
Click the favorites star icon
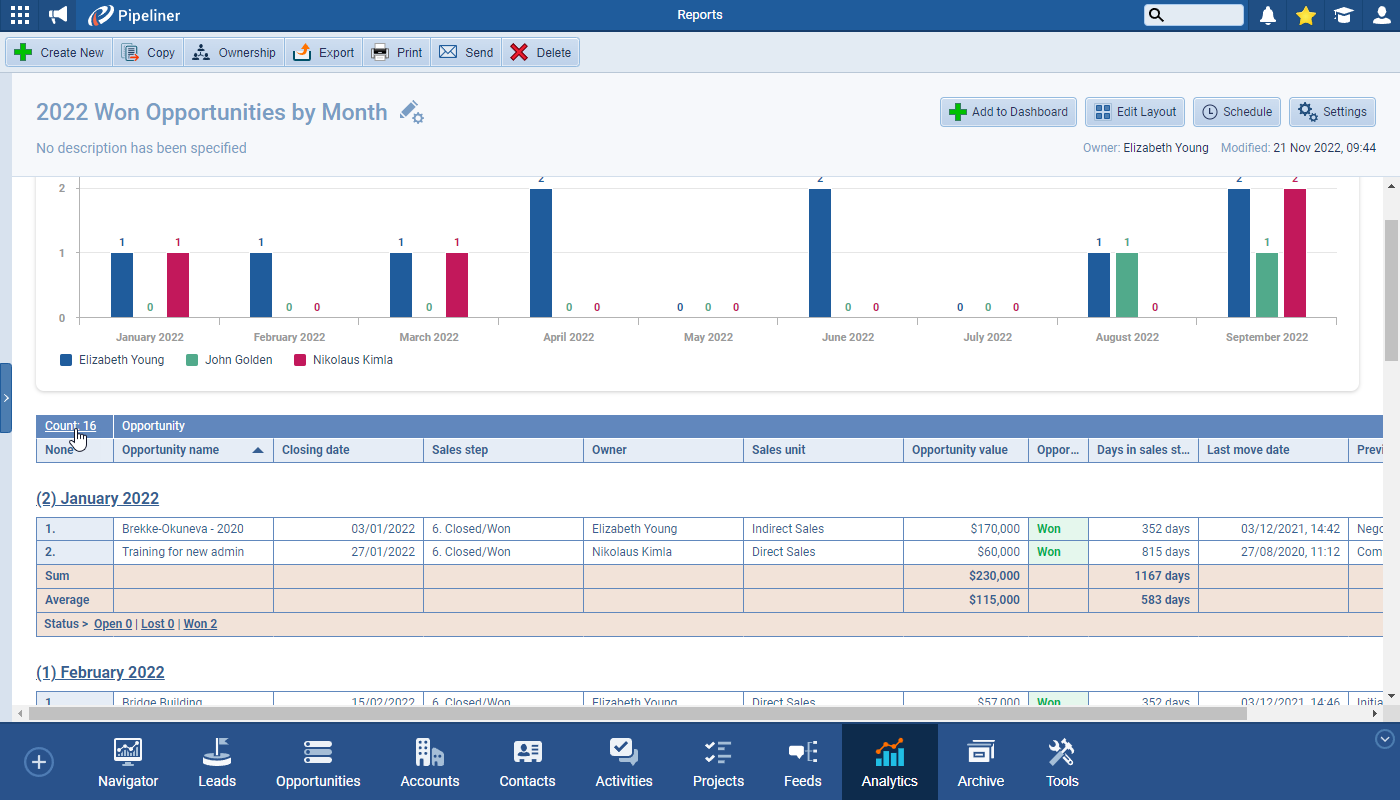click(x=1306, y=14)
